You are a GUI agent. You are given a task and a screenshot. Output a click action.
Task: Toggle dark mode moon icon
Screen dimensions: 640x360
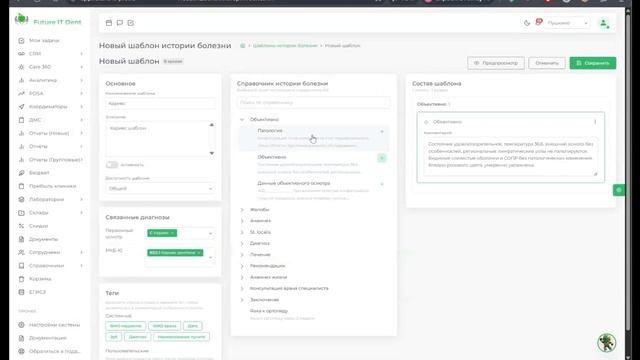[527, 23]
